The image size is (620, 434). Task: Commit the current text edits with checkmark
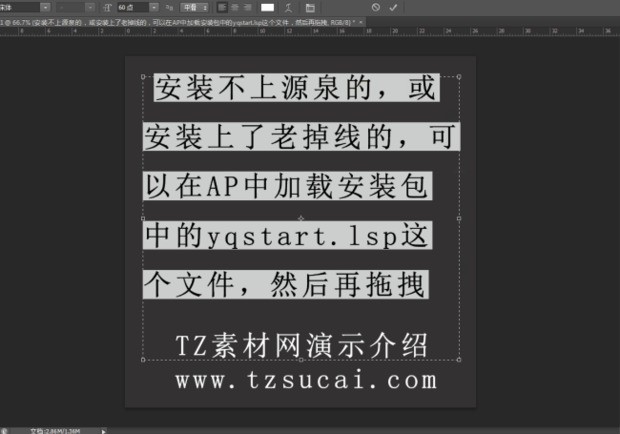click(393, 7)
